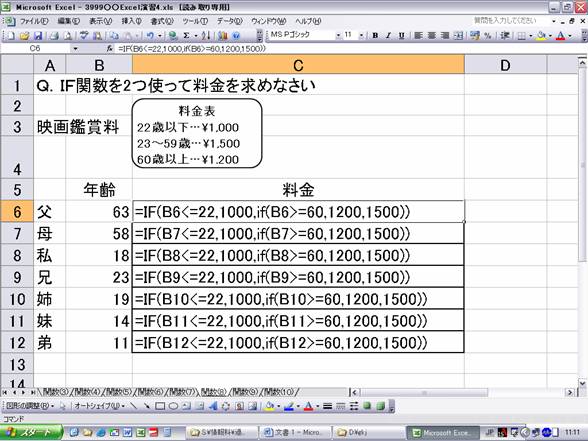Select the Line drawing tool
This screenshot has width=588, height=441.
pyautogui.click(x=134, y=406)
